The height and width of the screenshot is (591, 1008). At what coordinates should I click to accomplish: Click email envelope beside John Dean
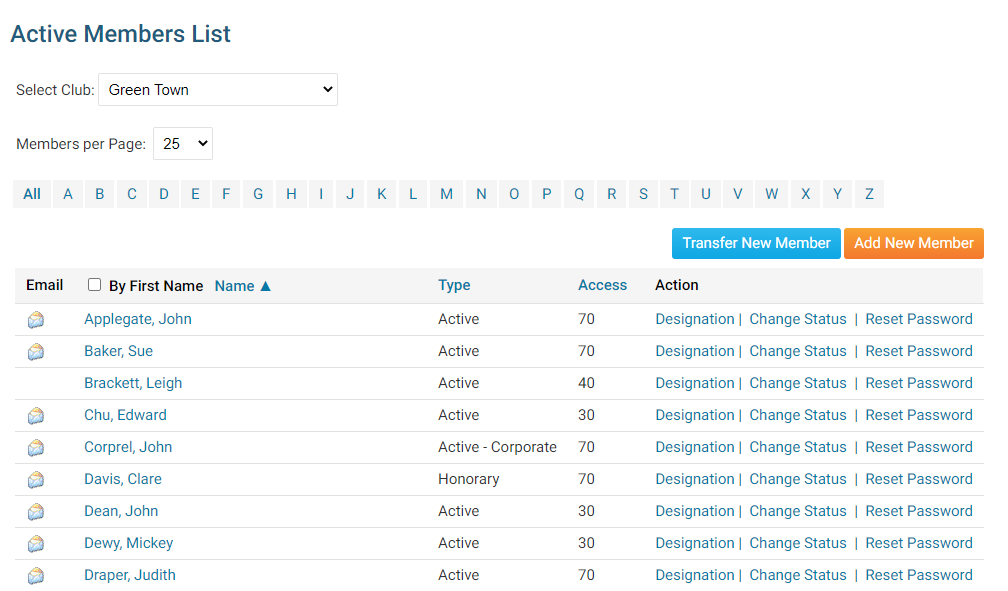(36, 512)
